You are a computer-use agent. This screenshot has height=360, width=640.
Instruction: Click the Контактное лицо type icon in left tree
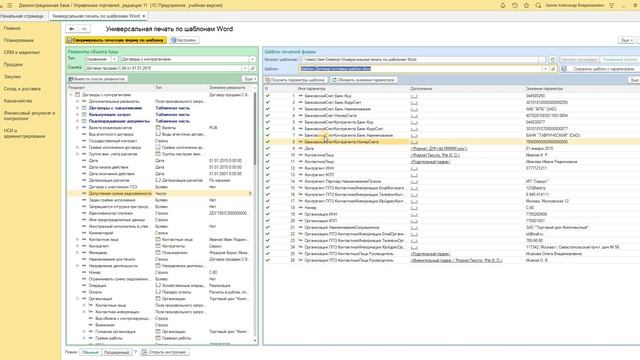[158, 240]
